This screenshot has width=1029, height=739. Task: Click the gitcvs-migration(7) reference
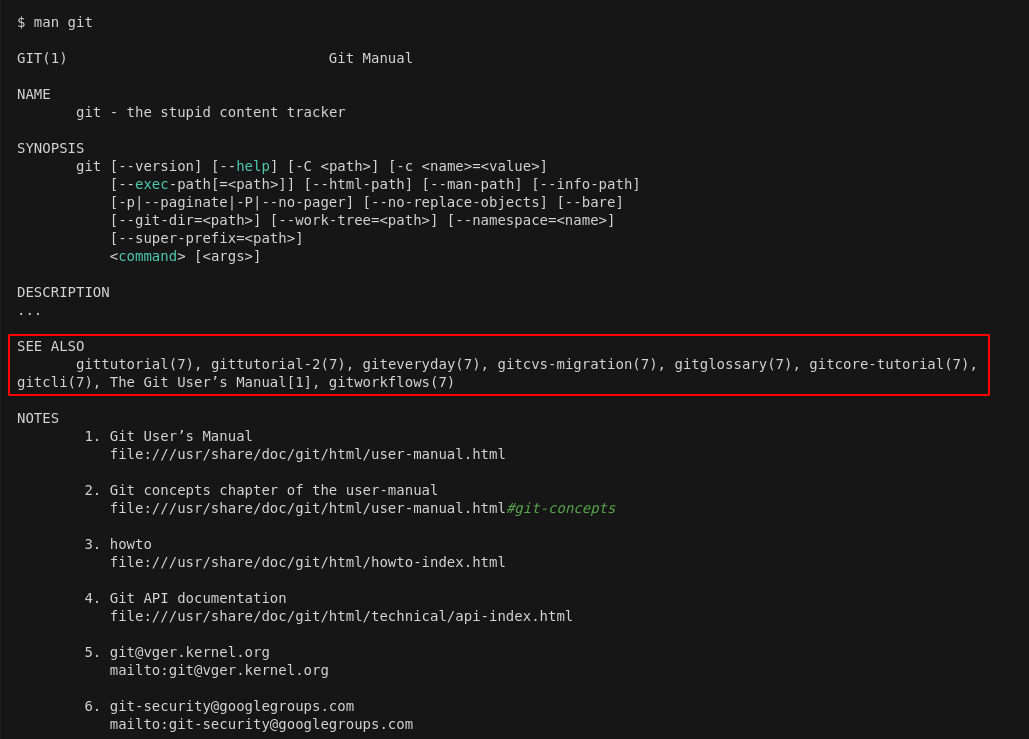[x=577, y=364]
